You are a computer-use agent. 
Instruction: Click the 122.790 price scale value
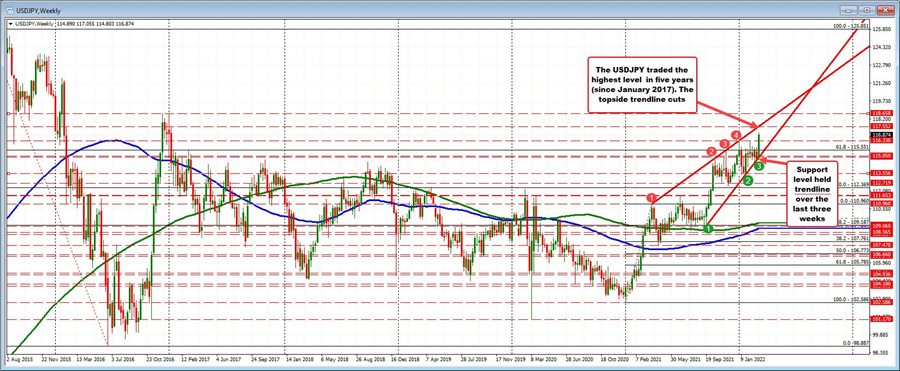882,65
